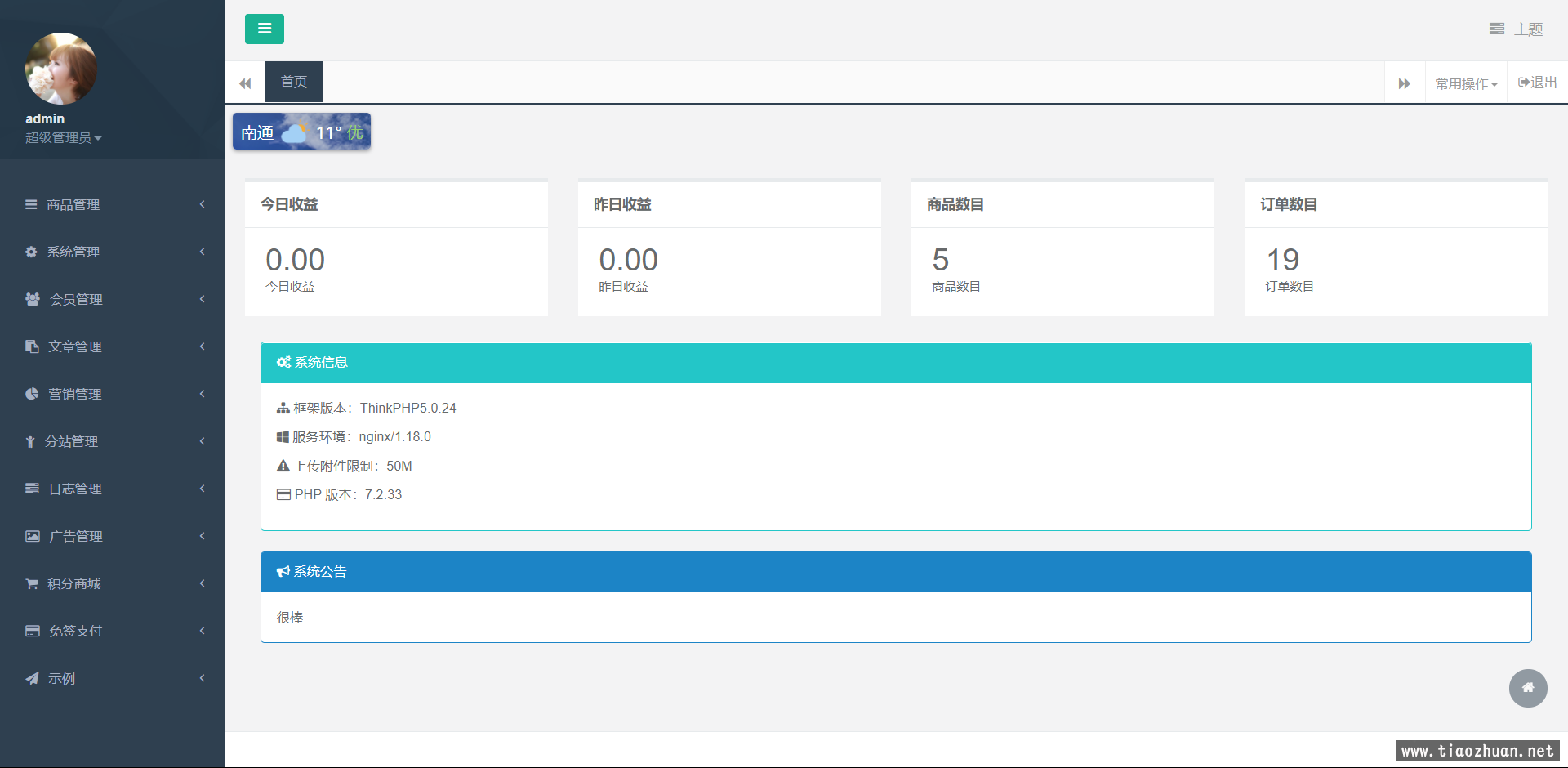Click the 主题 theme icon
The width and height of the screenshot is (1568, 768).
click(1497, 29)
